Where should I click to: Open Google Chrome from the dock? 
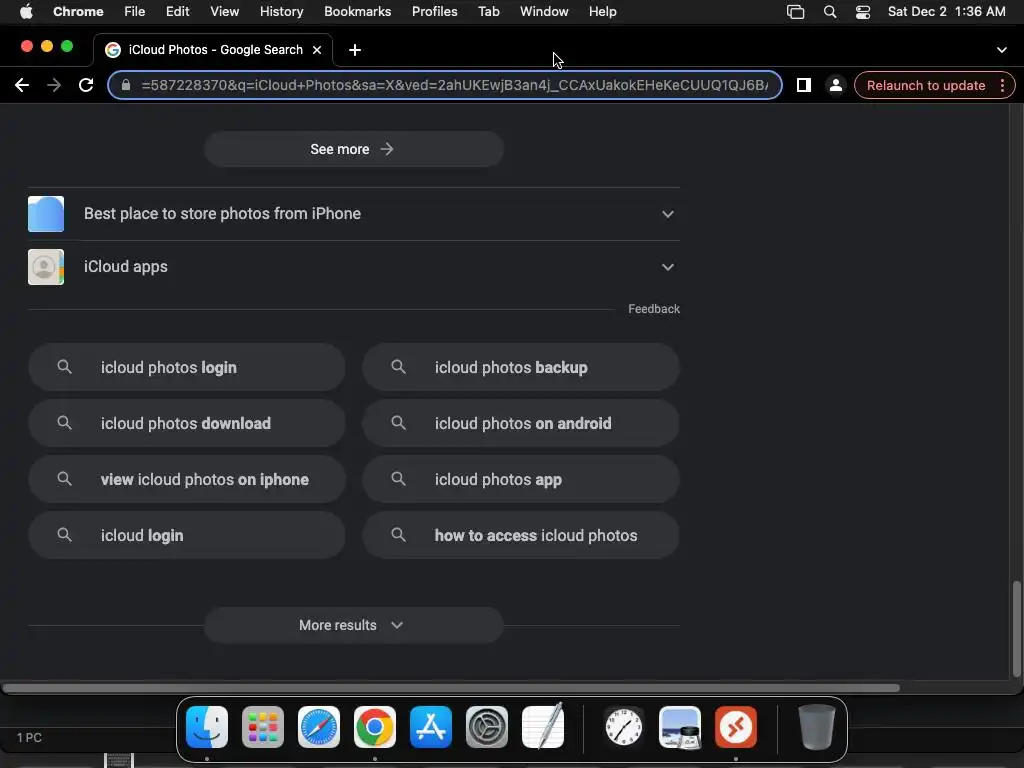(x=375, y=727)
